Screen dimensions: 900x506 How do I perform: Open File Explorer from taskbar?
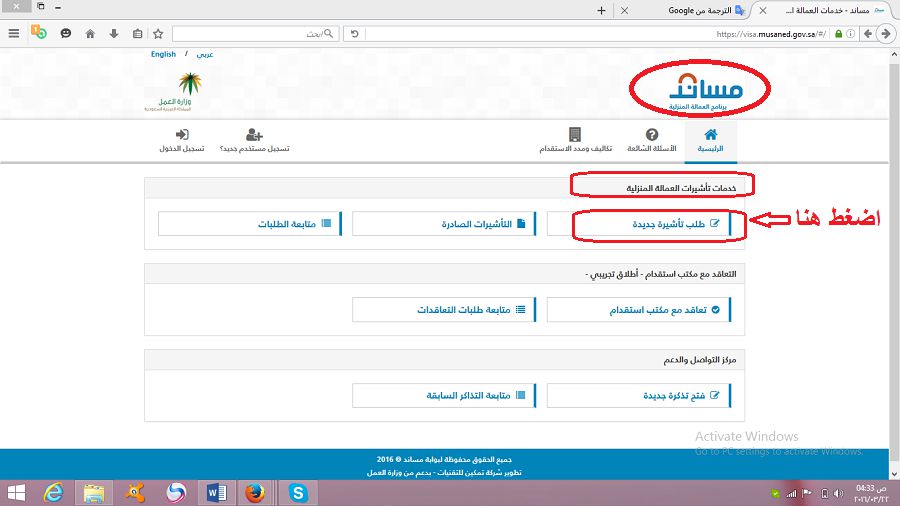tap(94, 493)
